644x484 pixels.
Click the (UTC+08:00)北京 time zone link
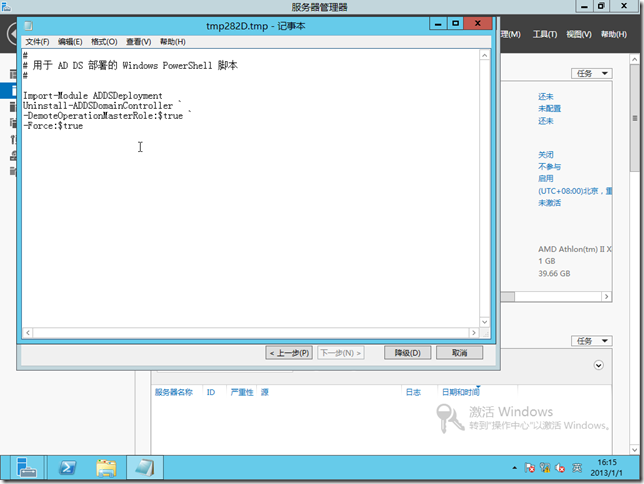(x=575, y=191)
